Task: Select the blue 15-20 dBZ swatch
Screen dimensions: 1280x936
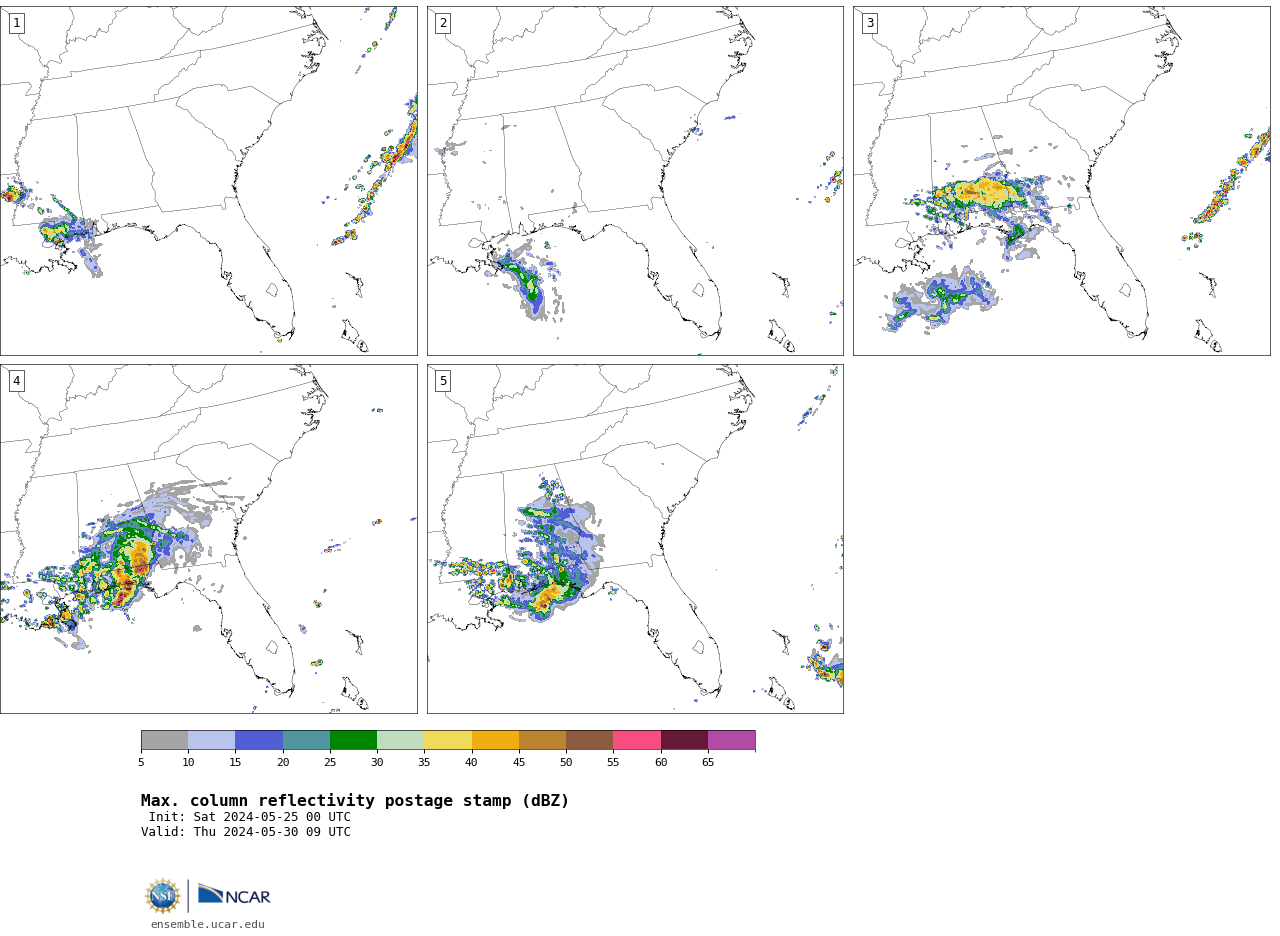Action: click(259, 740)
